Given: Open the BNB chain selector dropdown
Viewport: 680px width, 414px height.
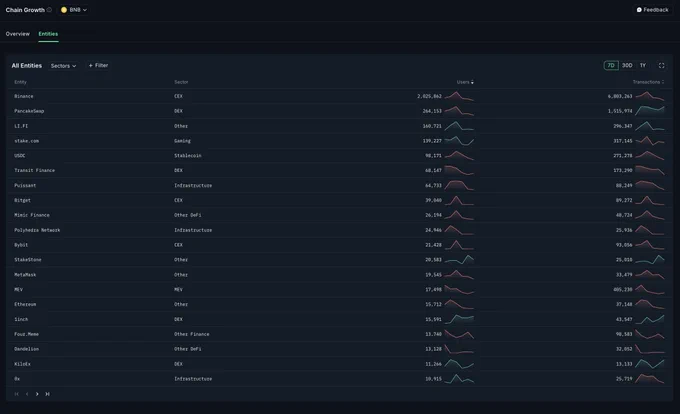Looking at the screenshot, I should point(74,10).
